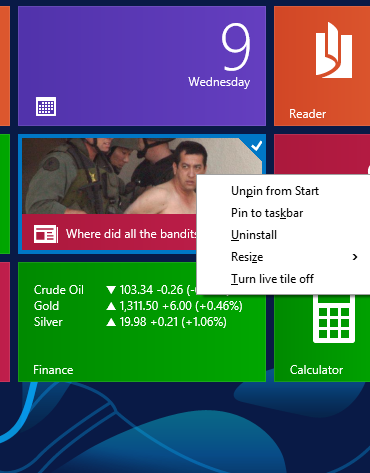Uncheck the selected News tile checkmark
This screenshot has height=473, width=370.
pyautogui.click(x=256, y=146)
